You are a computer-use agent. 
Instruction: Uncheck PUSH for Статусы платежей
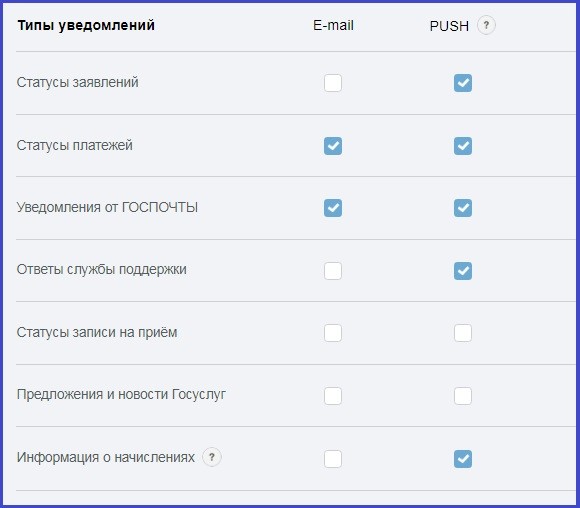click(x=463, y=146)
